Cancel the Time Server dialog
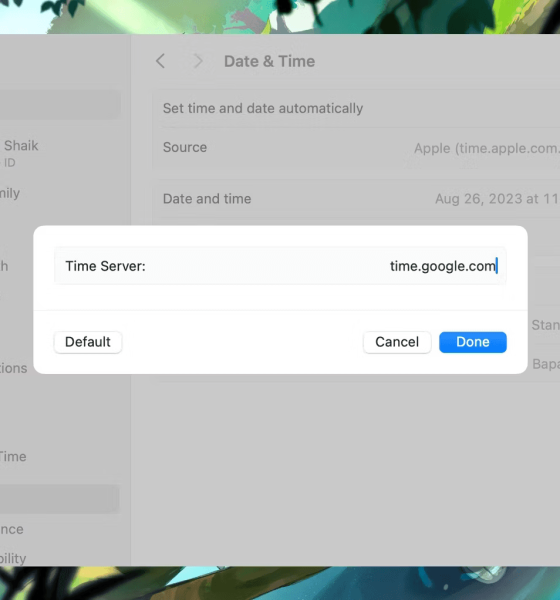The height and width of the screenshot is (600, 560). click(x=397, y=342)
